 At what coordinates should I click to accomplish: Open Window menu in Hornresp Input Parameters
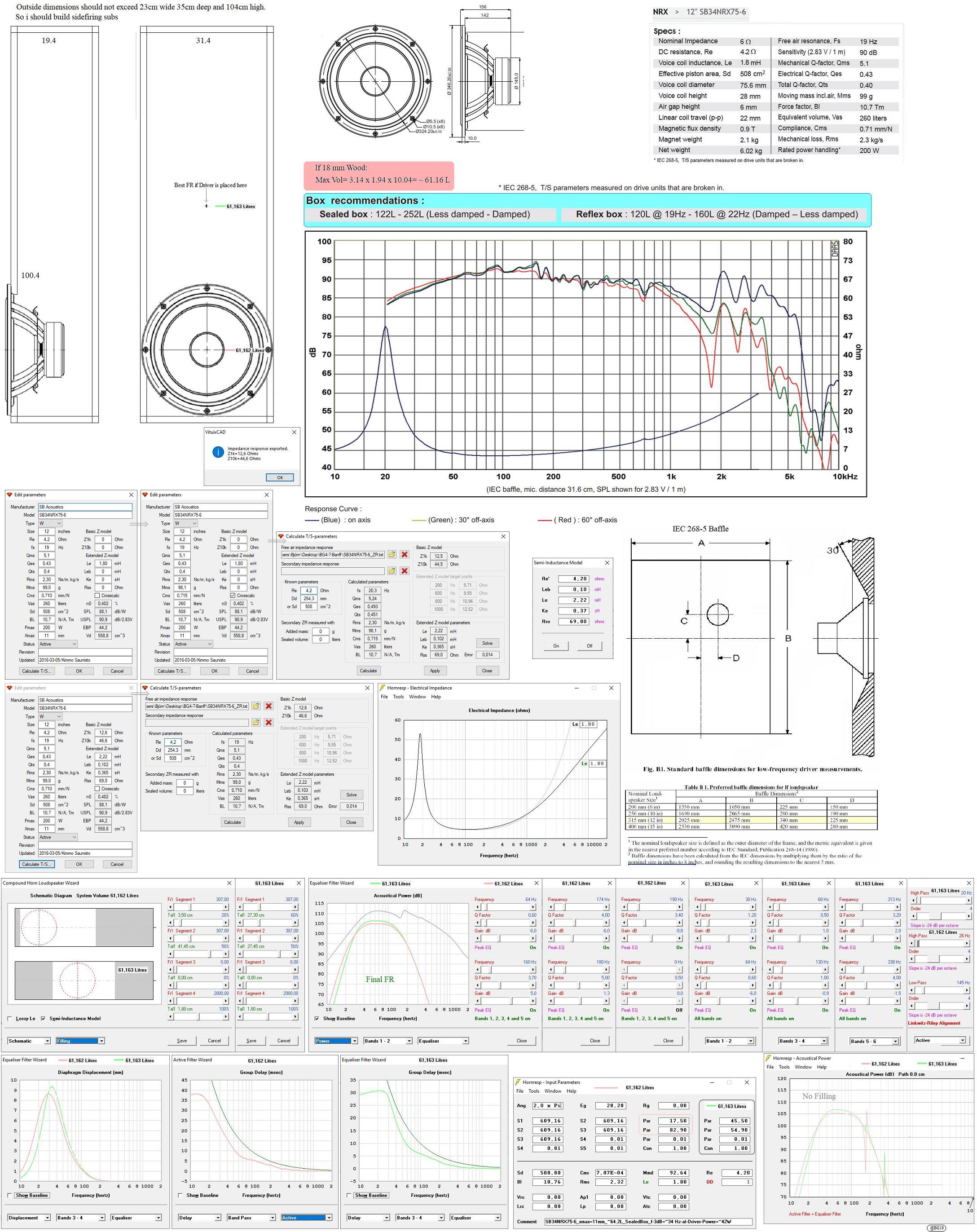tap(553, 1091)
